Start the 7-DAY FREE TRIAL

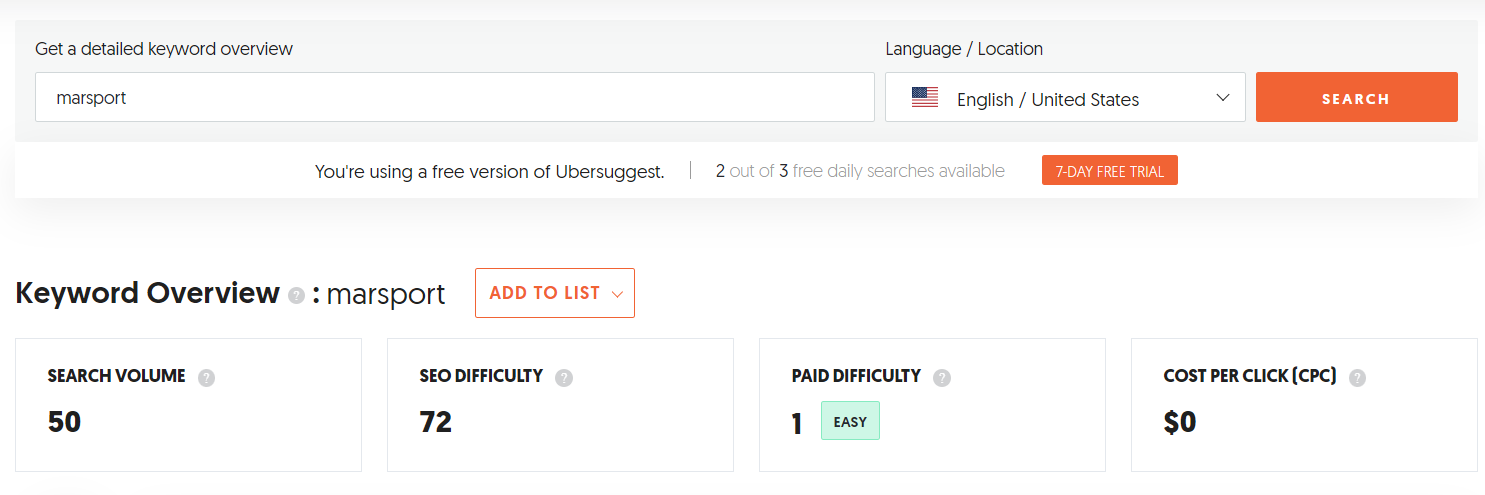pos(1109,171)
